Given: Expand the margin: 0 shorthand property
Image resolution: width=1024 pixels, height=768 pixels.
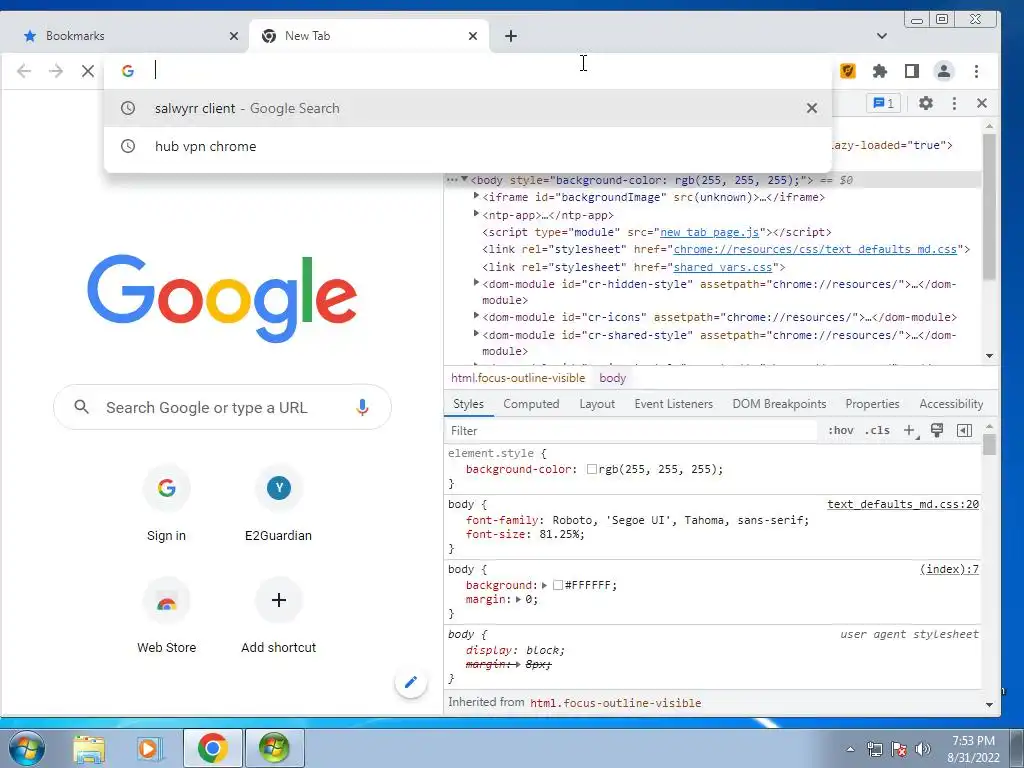Looking at the screenshot, I should [x=519, y=599].
